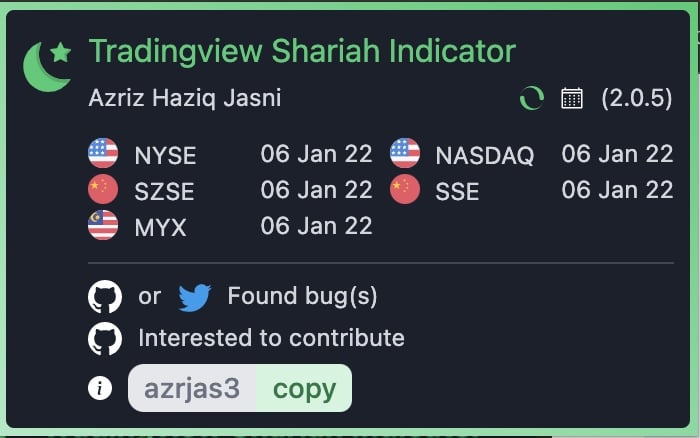Screen dimensions: 700x438
Task: Click the Malaysia flag next to MYX
Action: [103, 225]
